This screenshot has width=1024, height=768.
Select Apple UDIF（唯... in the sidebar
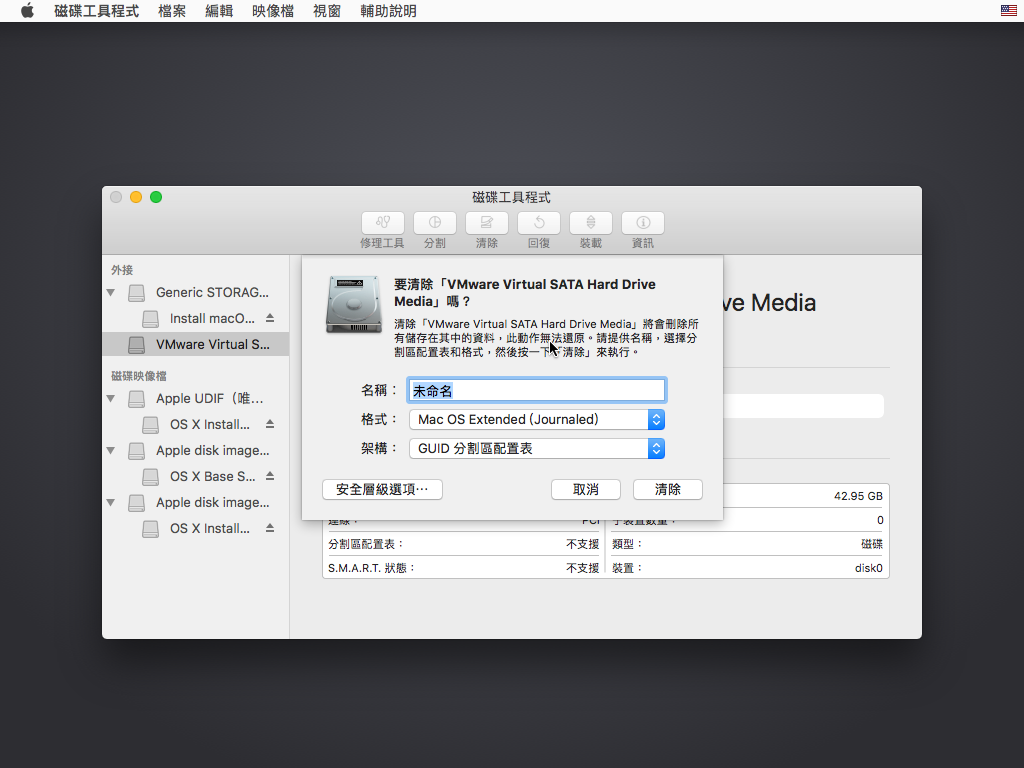(x=195, y=398)
